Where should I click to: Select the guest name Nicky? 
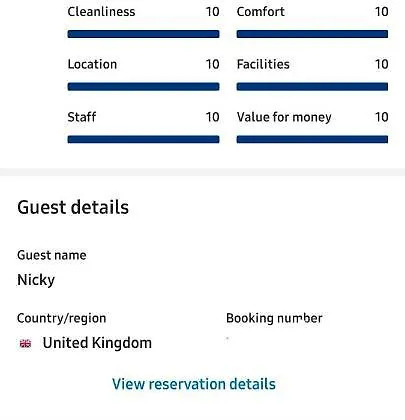(36, 280)
